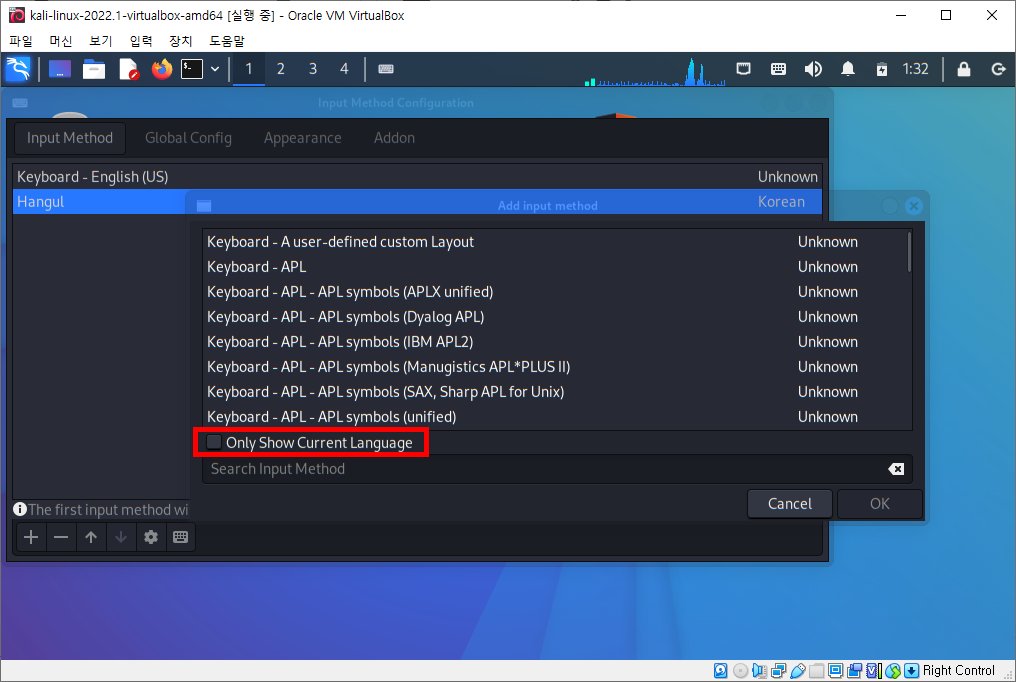This screenshot has width=1016, height=682.
Task: Open the terminal emulator icon
Action: click(x=192, y=69)
